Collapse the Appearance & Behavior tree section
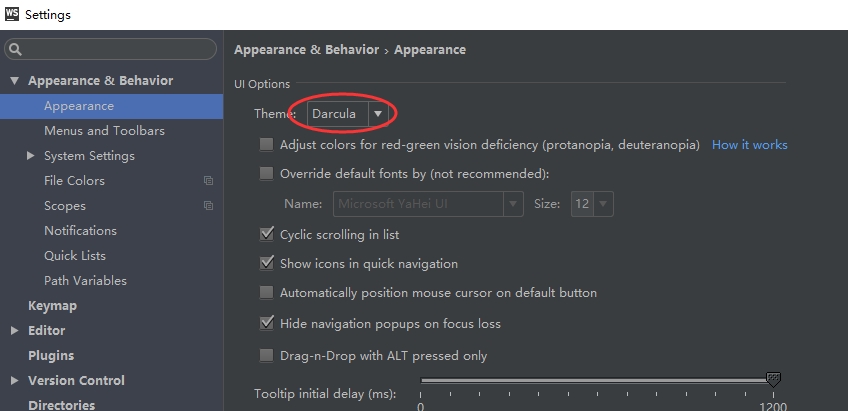The width and height of the screenshot is (848, 411). [x=15, y=81]
